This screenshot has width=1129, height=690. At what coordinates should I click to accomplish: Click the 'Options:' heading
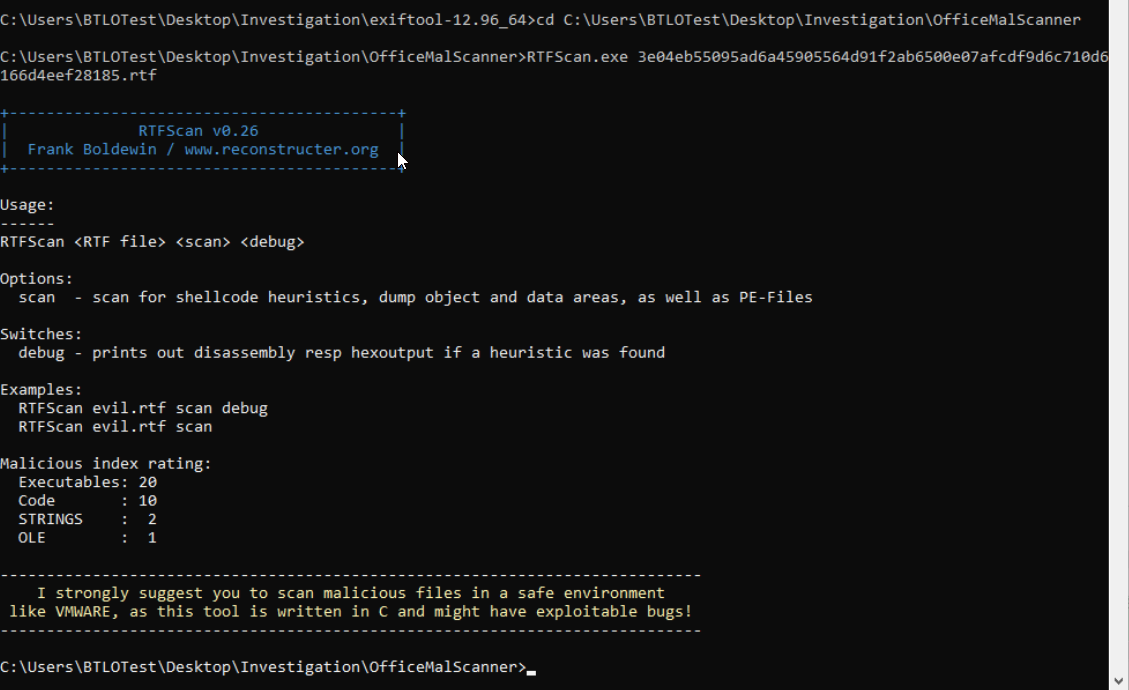pos(37,279)
